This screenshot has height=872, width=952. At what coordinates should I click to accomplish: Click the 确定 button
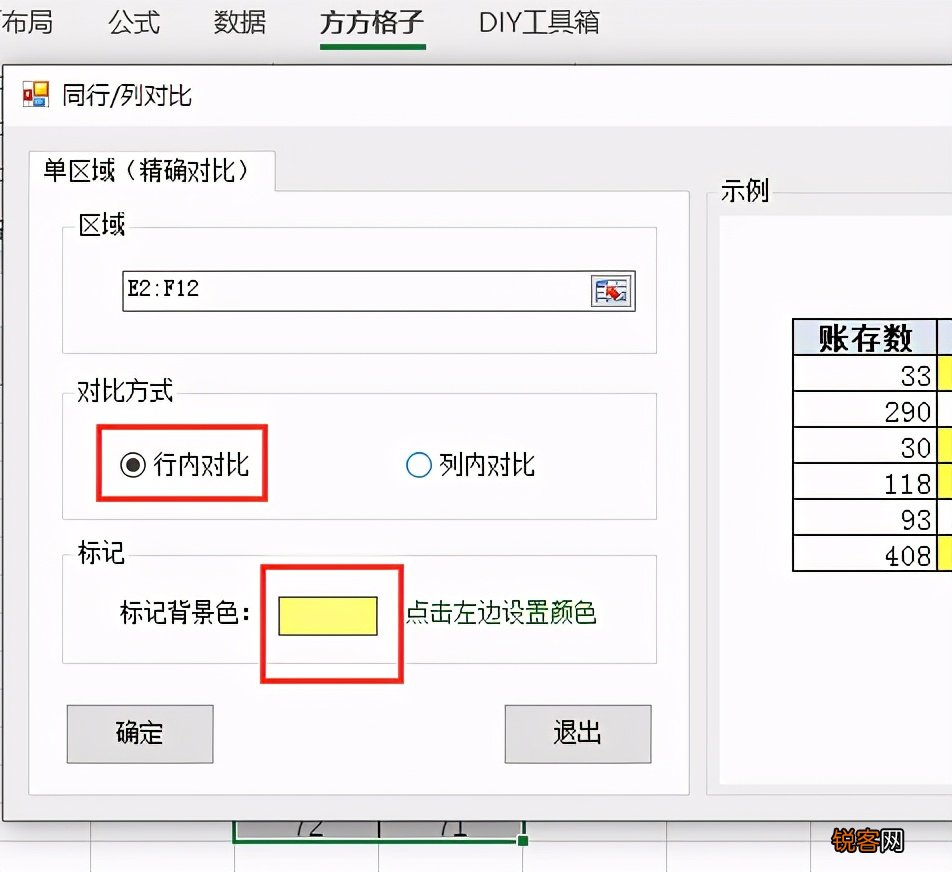tap(140, 734)
